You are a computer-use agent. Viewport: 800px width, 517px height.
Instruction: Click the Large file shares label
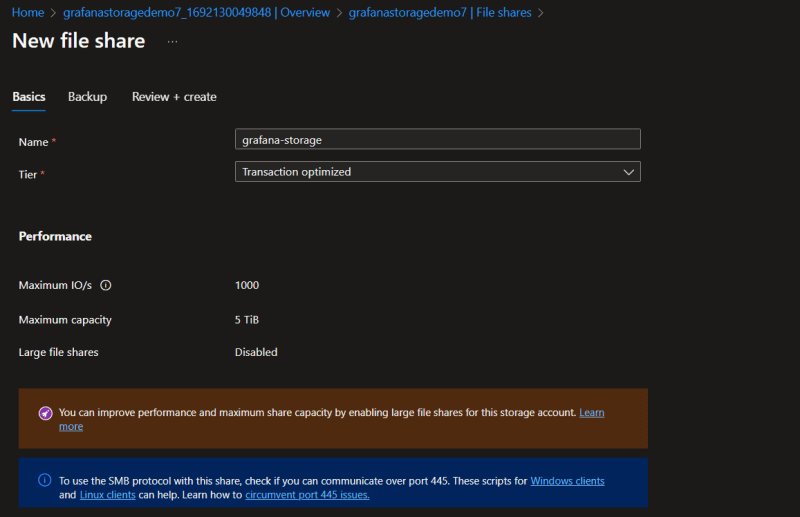[58, 352]
